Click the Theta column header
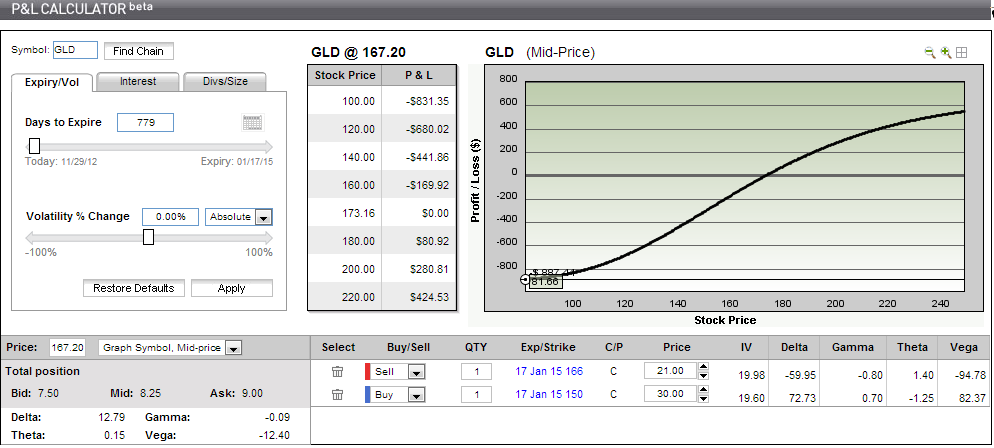The height and width of the screenshot is (448, 994). [x=912, y=347]
